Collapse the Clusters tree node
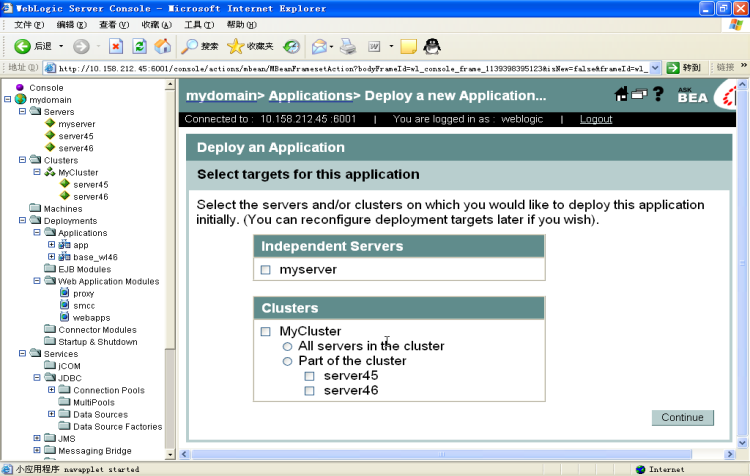 point(22,160)
